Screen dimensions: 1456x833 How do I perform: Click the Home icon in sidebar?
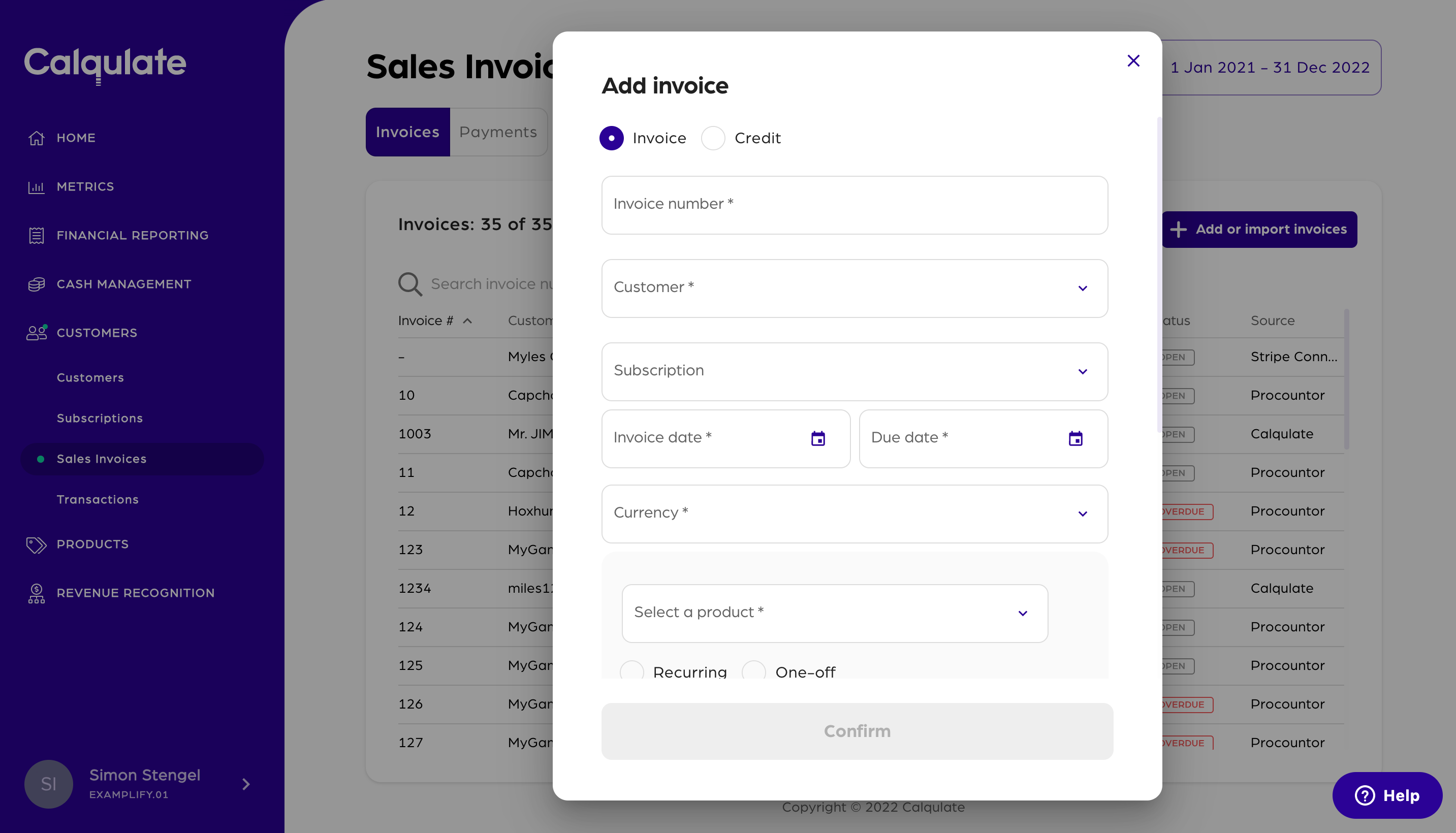point(37,138)
